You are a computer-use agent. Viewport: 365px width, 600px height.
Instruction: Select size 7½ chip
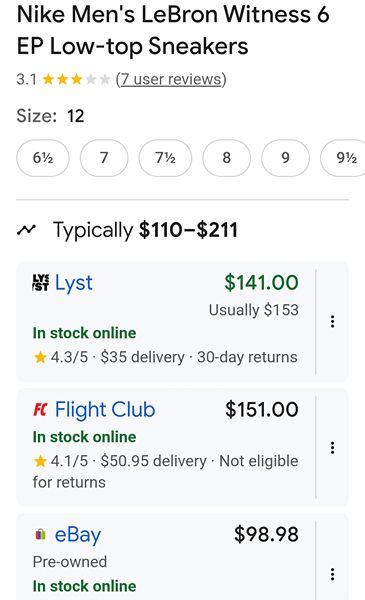pos(165,158)
